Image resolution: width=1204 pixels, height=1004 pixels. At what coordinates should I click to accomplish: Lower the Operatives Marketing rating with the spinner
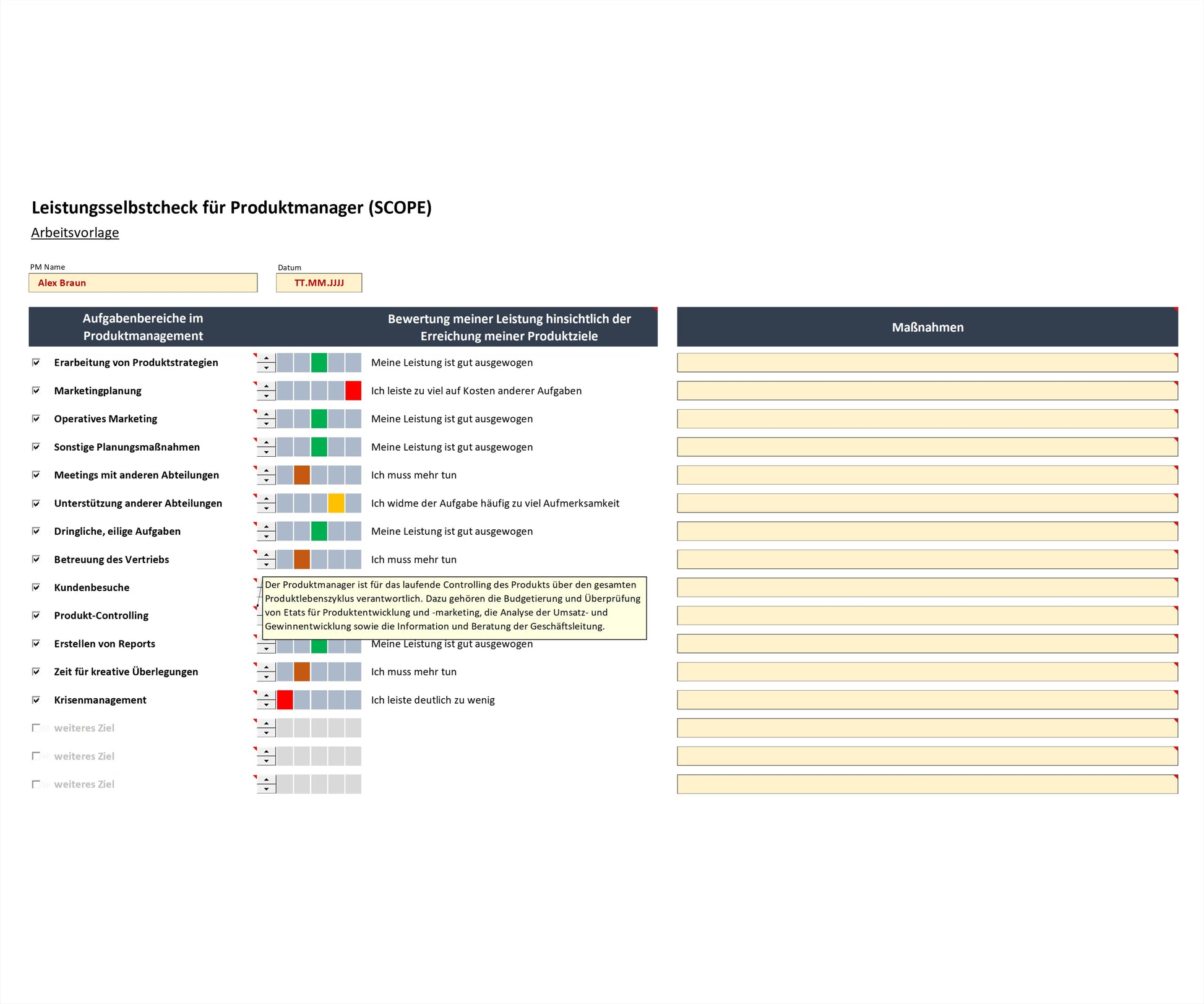(x=266, y=423)
